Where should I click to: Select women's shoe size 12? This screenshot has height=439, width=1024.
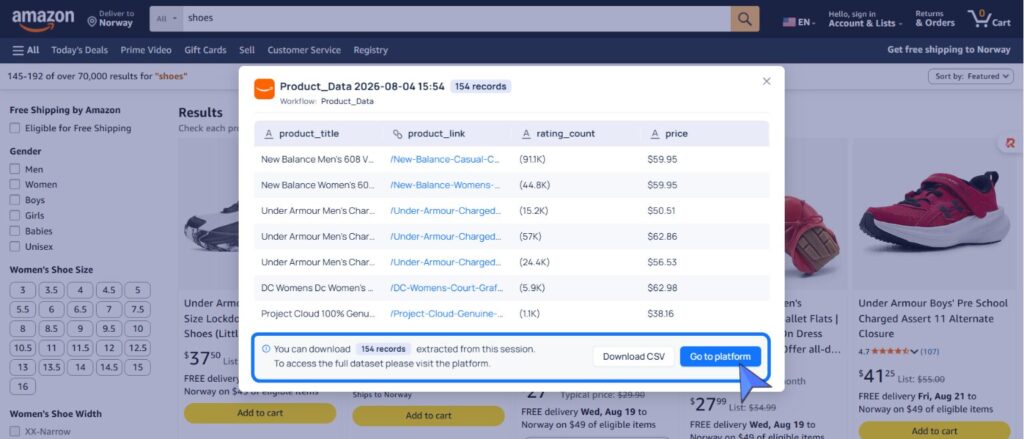(x=109, y=348)
